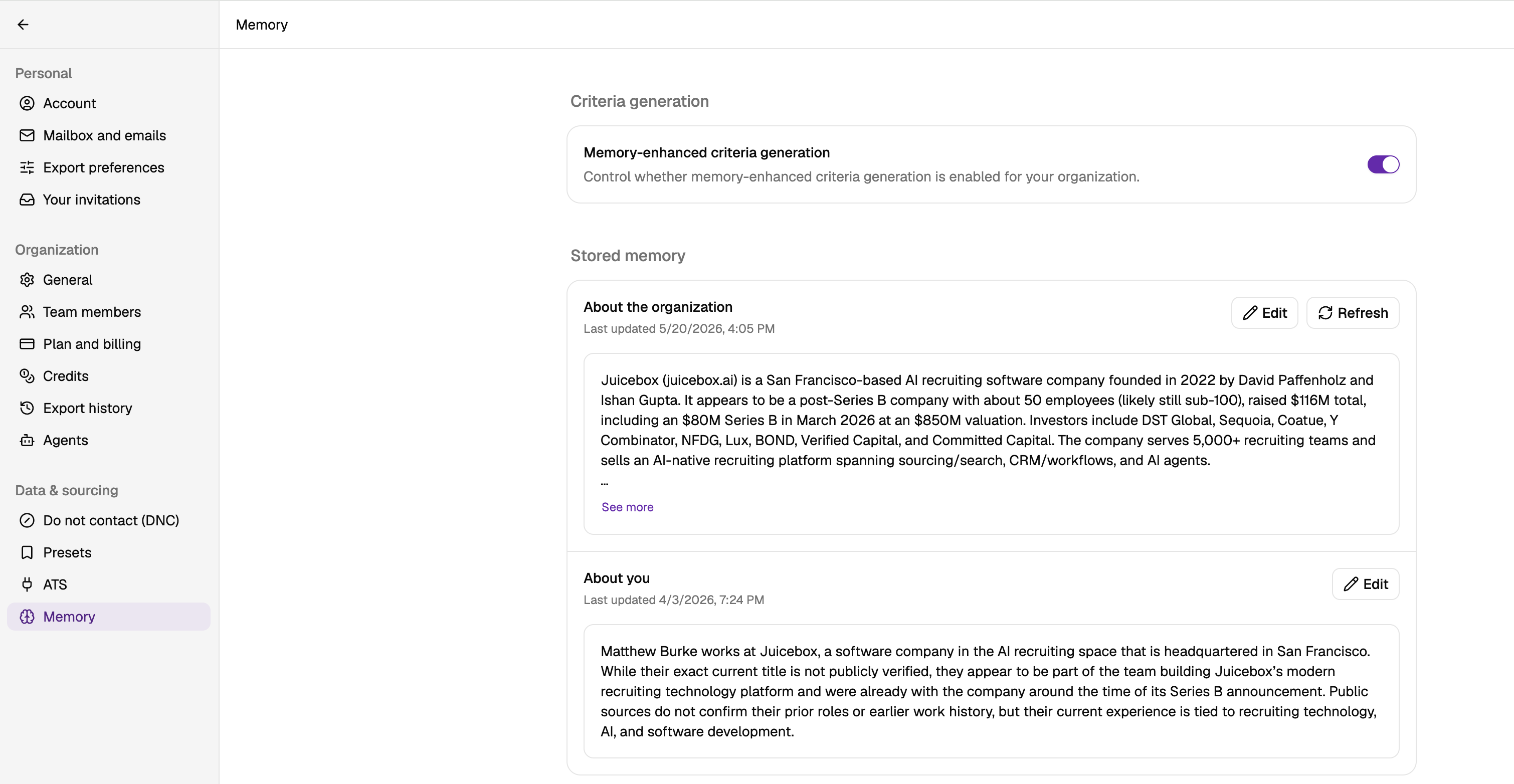The width and height of the screenshot is (1514, 784).
Task: Click the Agents robot icon
Action: 27,440
